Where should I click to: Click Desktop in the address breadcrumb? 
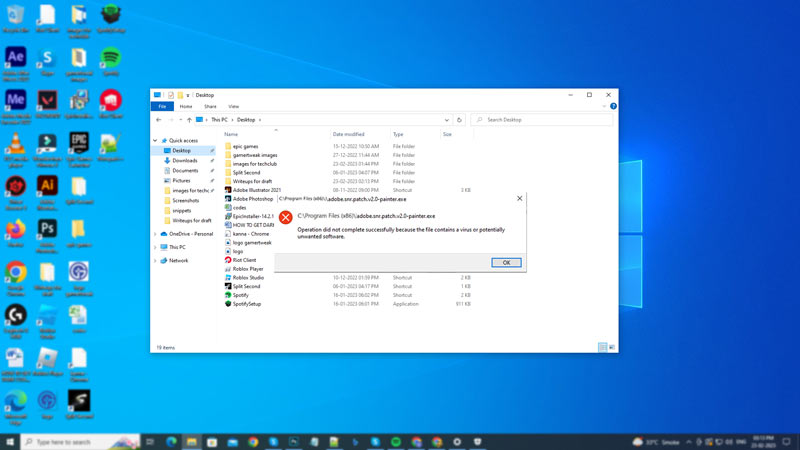pos(246,120)
